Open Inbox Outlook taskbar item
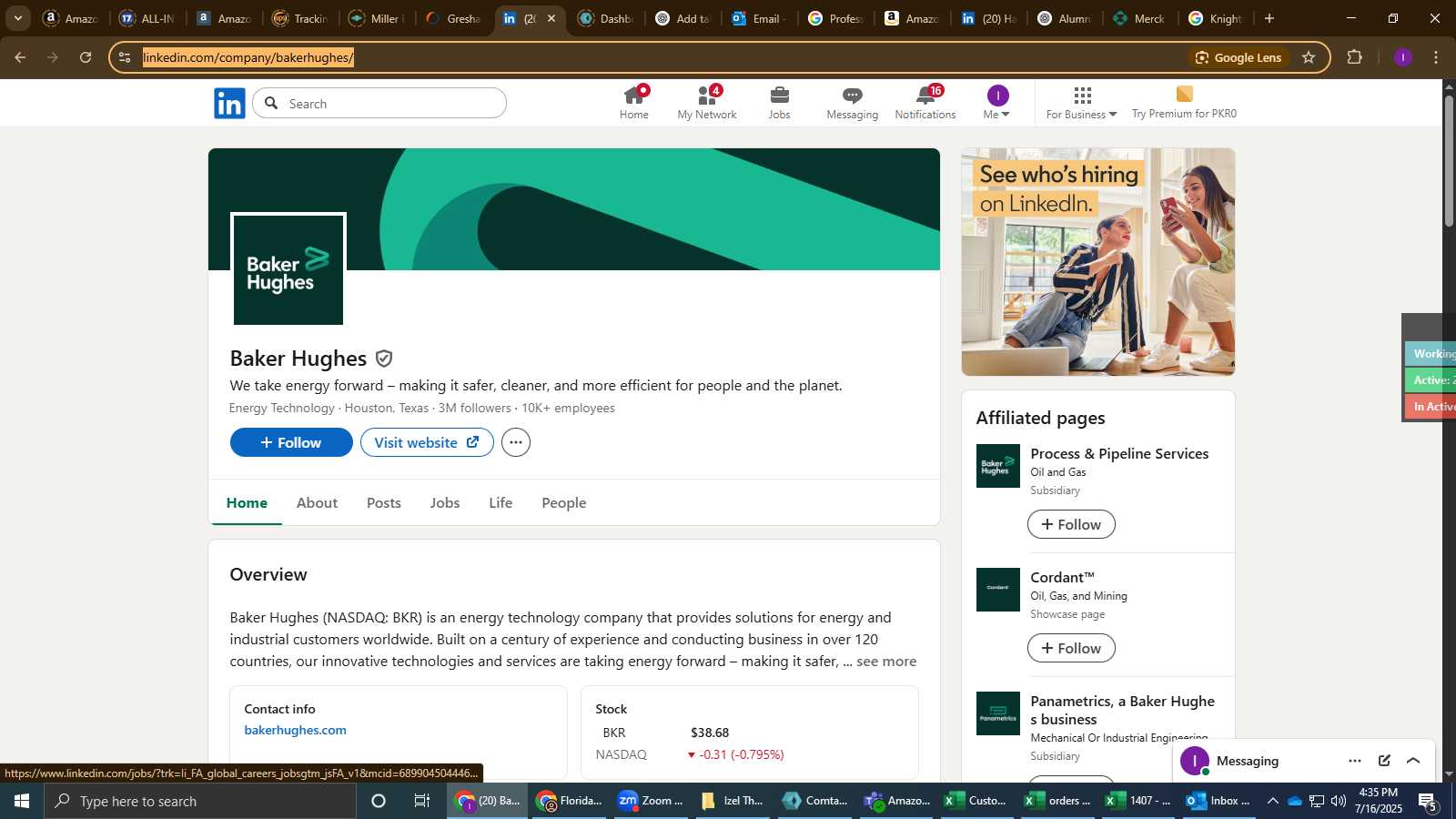The width and height of the screenshot is (1456, 819). 1218,801
